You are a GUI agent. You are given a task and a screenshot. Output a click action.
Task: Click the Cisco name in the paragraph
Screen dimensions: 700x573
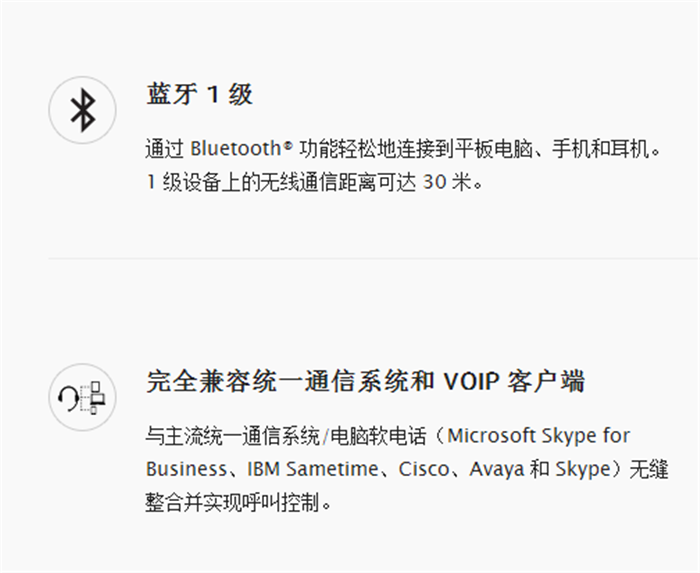(423, 469)
